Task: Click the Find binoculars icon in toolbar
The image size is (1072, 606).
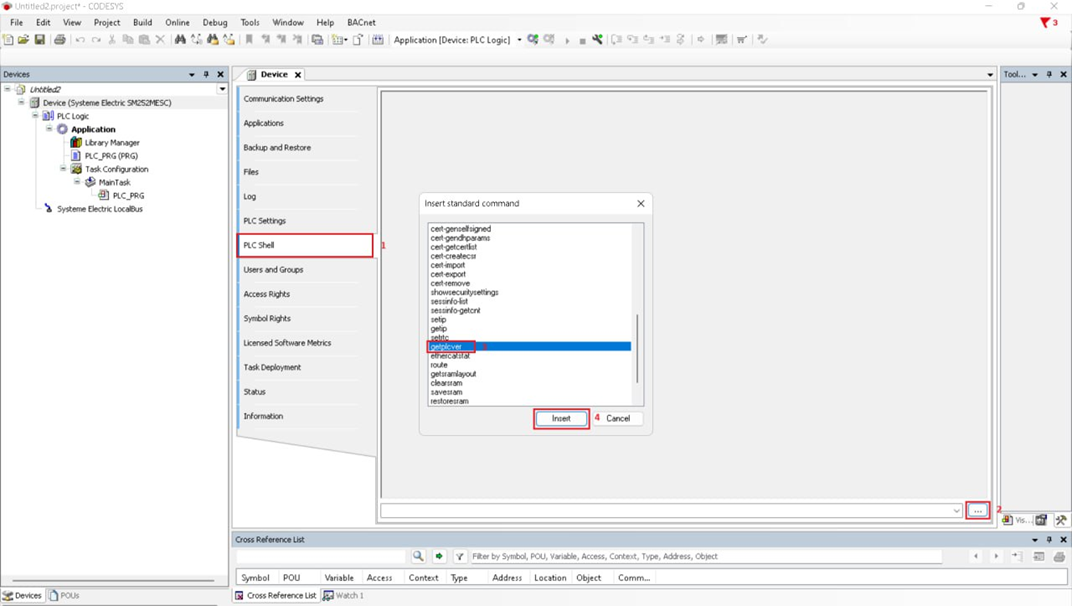Action: (180, 40)
